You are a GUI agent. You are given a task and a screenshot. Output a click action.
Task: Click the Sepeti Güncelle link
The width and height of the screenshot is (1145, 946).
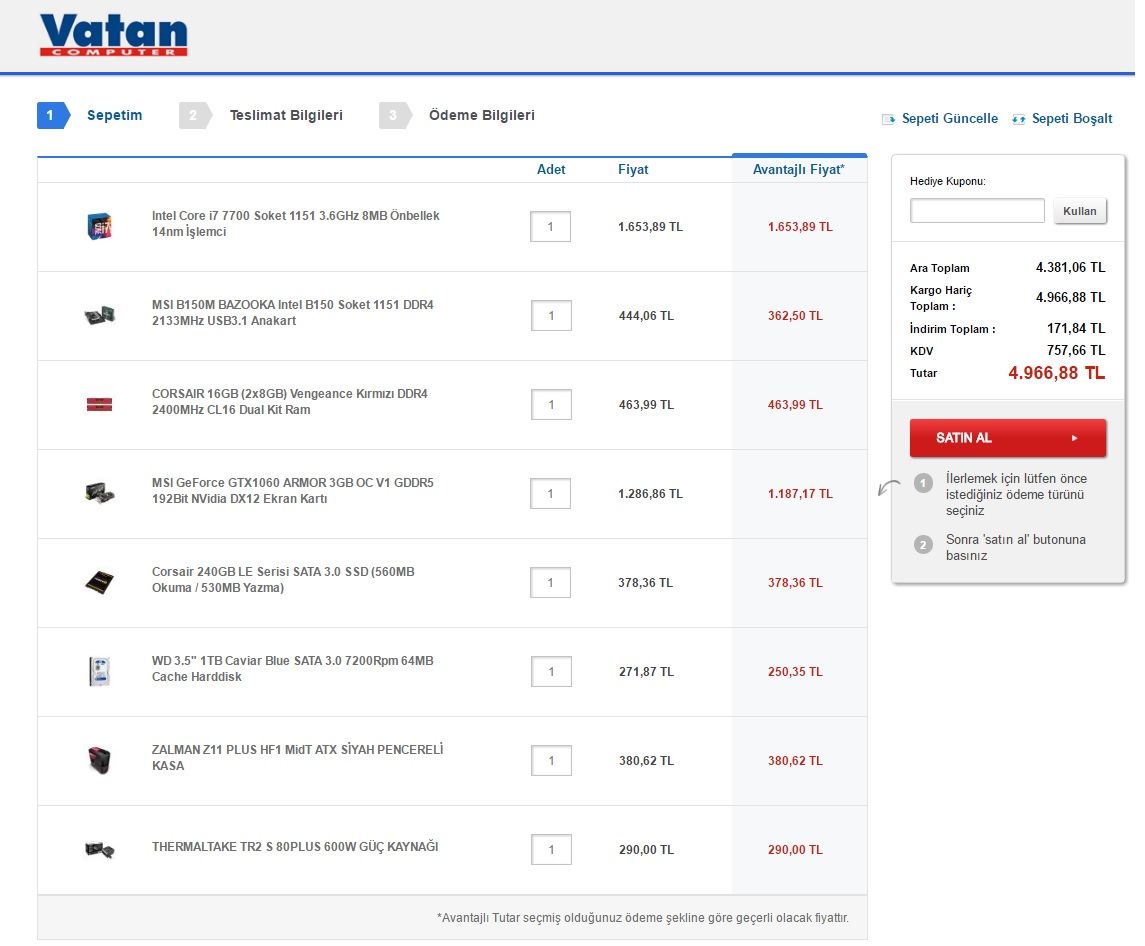click(x=949, y=118)
